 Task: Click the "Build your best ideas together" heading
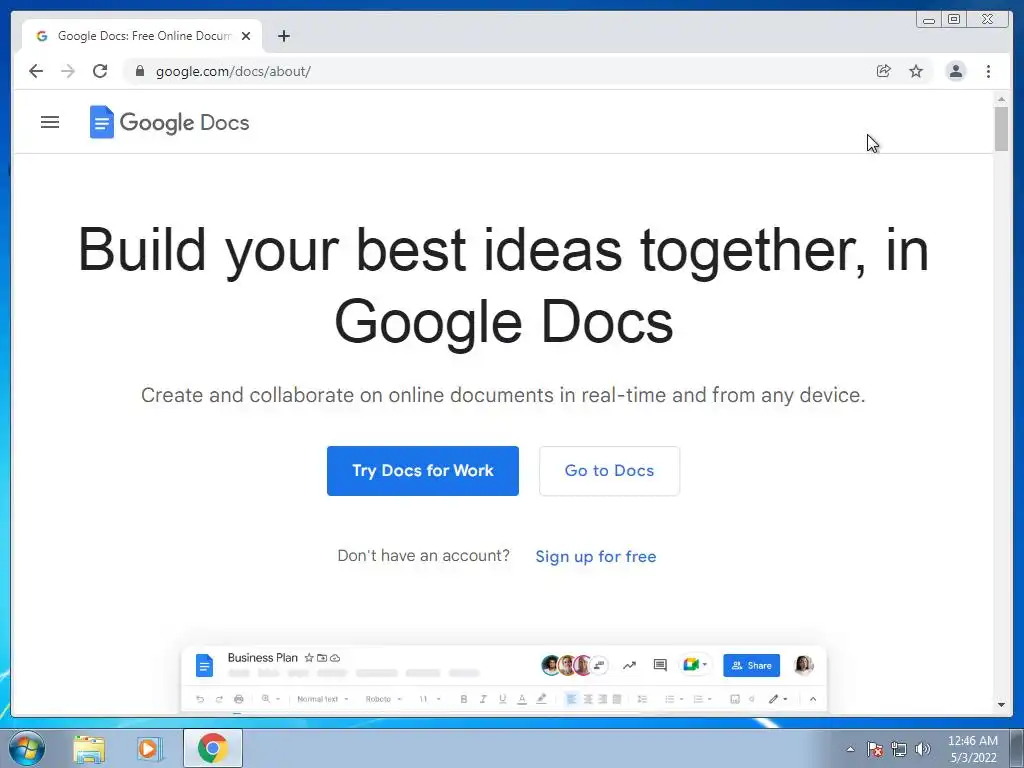point(504,285)
